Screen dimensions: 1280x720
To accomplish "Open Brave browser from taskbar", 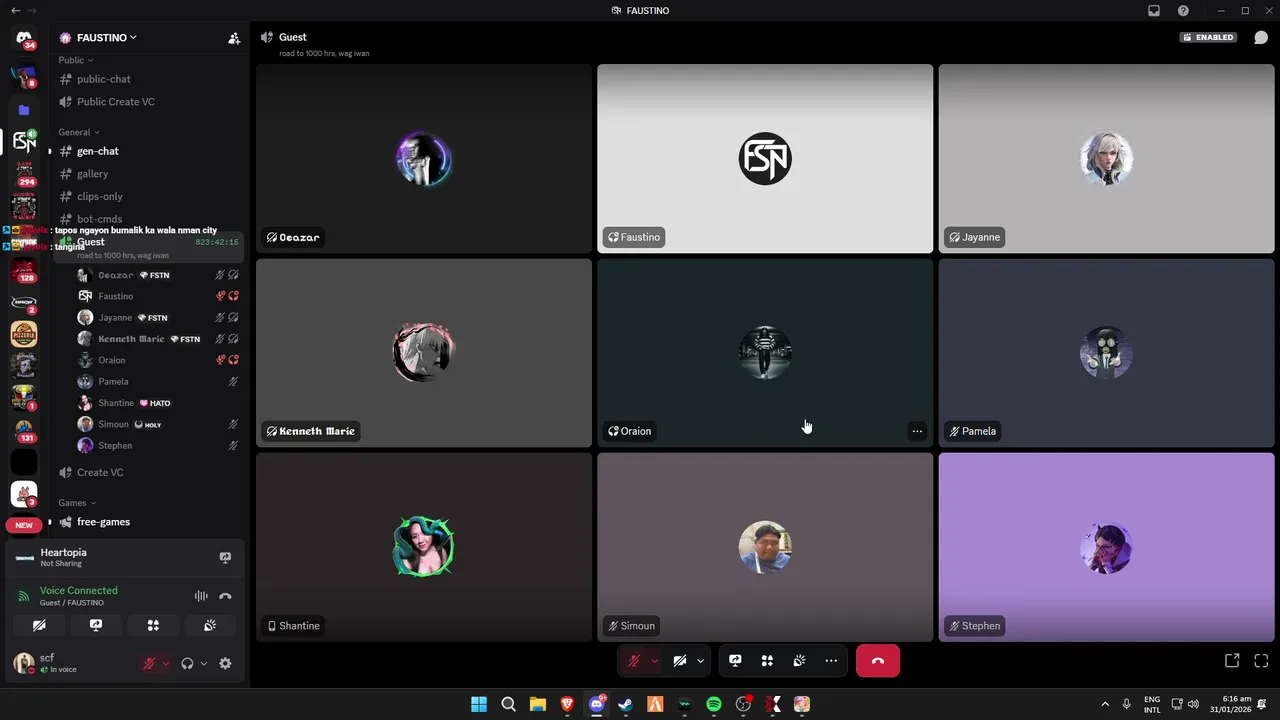I will [567, 704].
